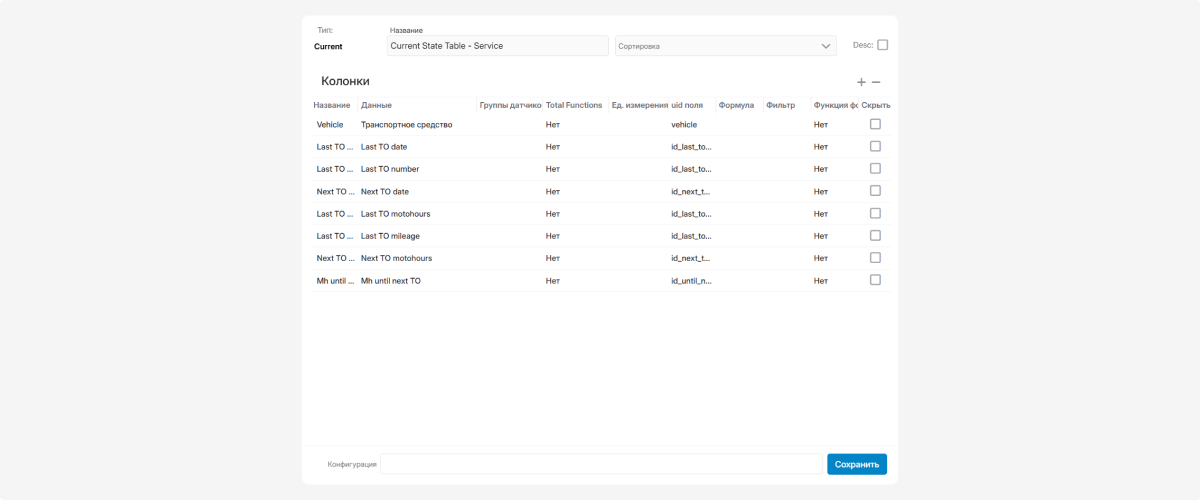Screen dimensions: 1200x500
Task: Click the Функция column header
Action: coord(836,105)
